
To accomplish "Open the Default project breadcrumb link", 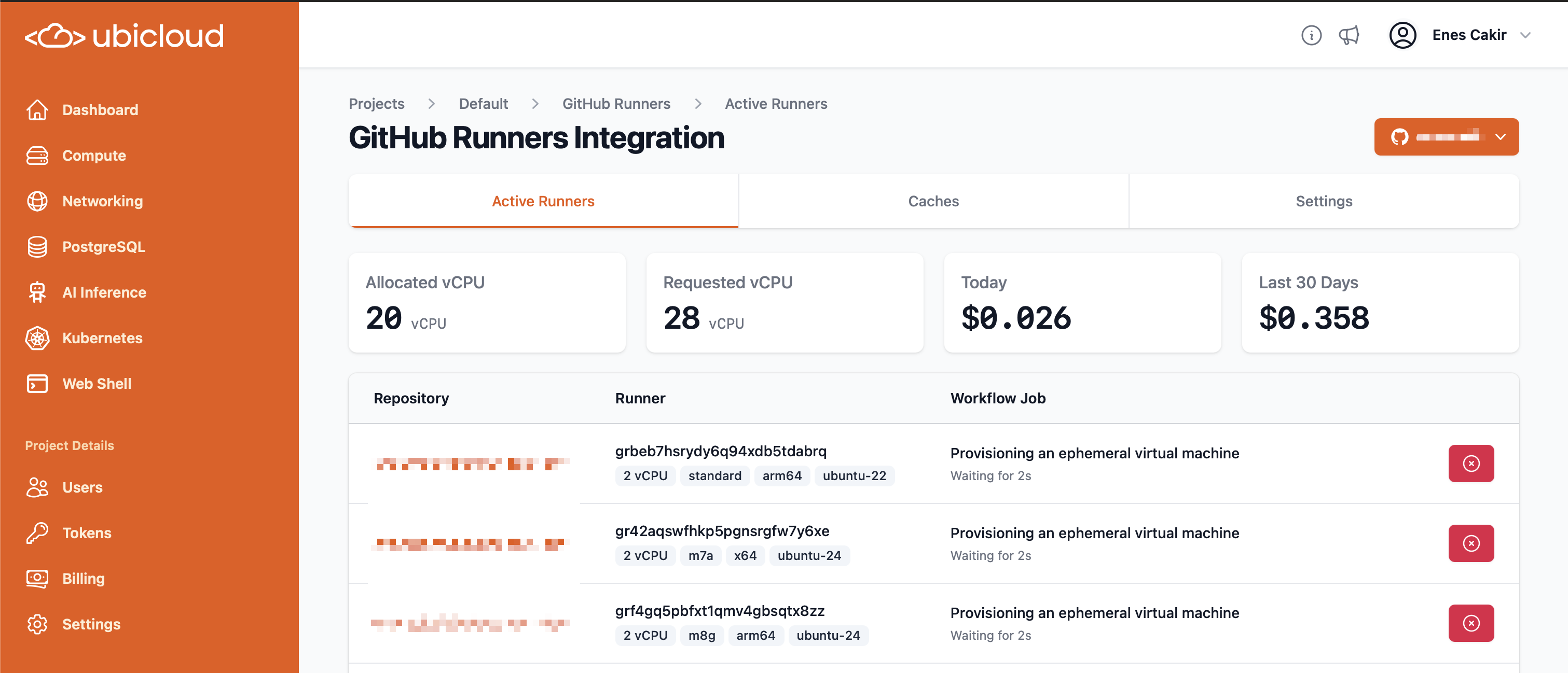I will coord(483,104).
